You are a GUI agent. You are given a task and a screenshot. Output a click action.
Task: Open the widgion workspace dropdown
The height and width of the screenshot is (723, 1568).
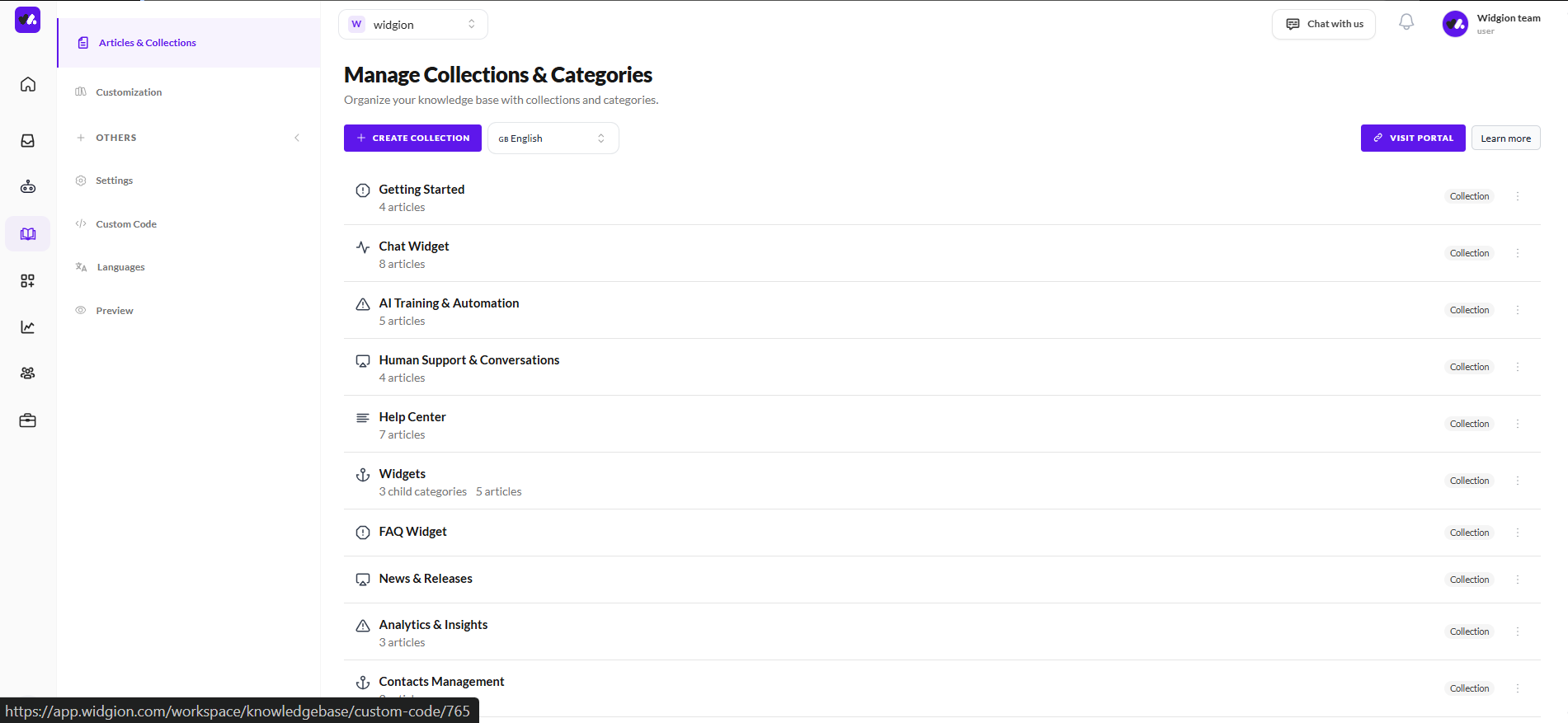pos(412,25)
